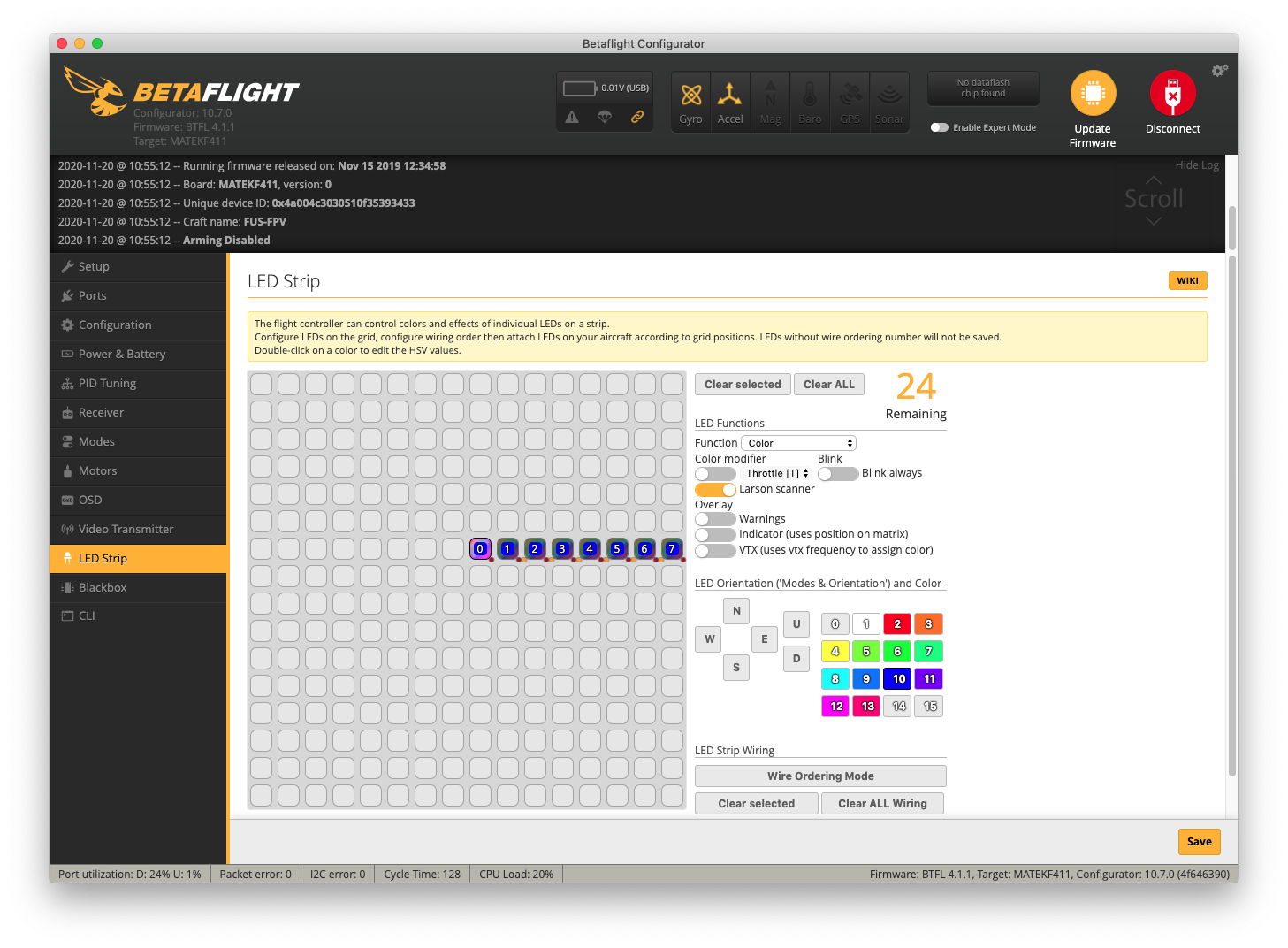Toggle Enable Expert Mode switch
The image size is (1288, 948).
[940, 127]
